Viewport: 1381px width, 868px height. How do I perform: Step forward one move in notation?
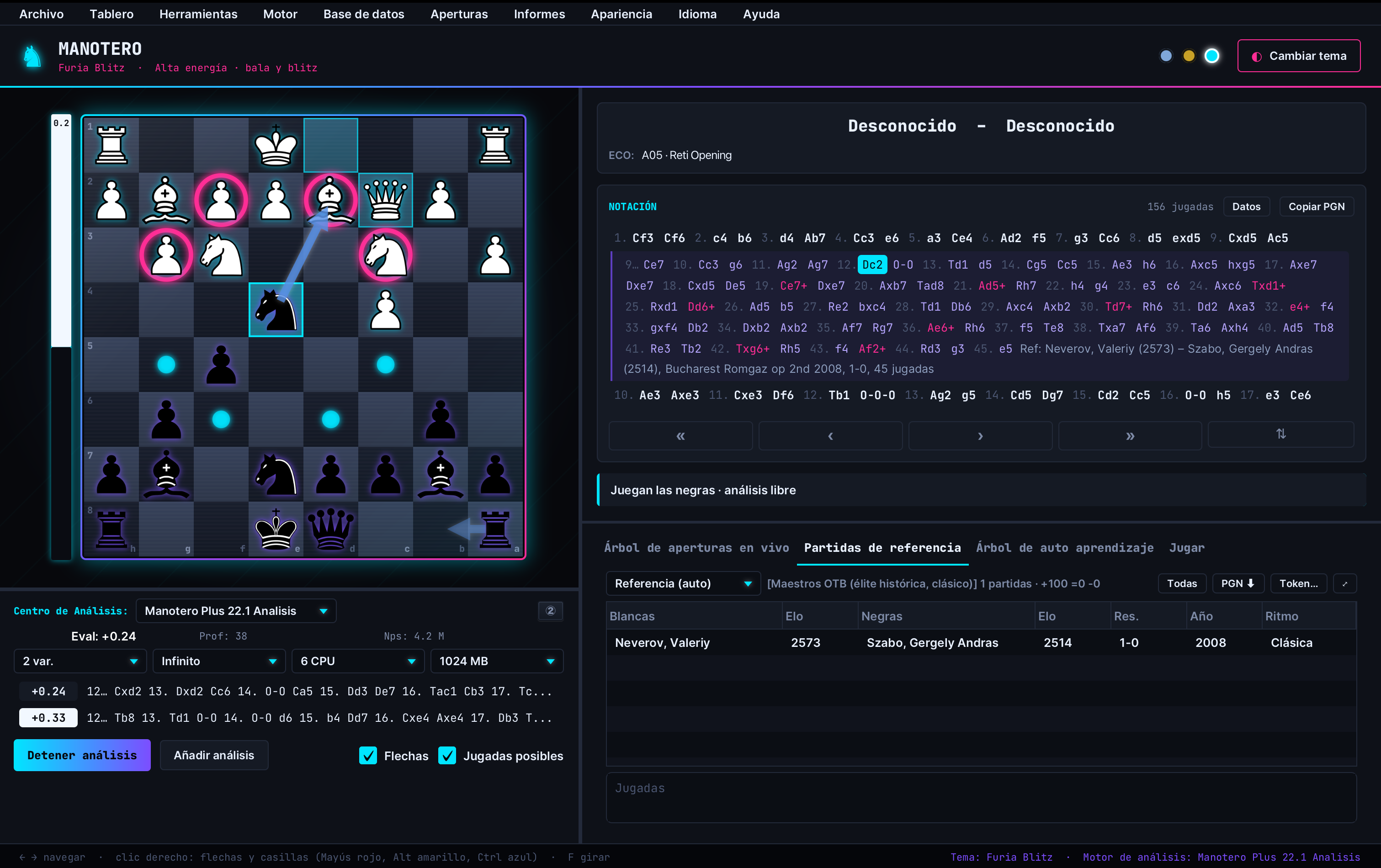980,436
